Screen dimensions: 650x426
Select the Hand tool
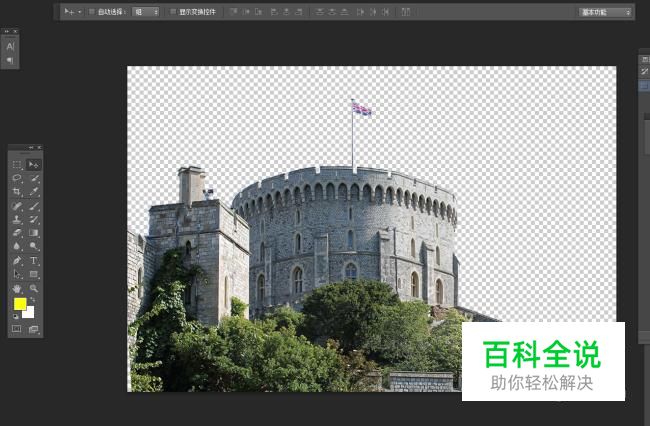click(x=17, y=288)
